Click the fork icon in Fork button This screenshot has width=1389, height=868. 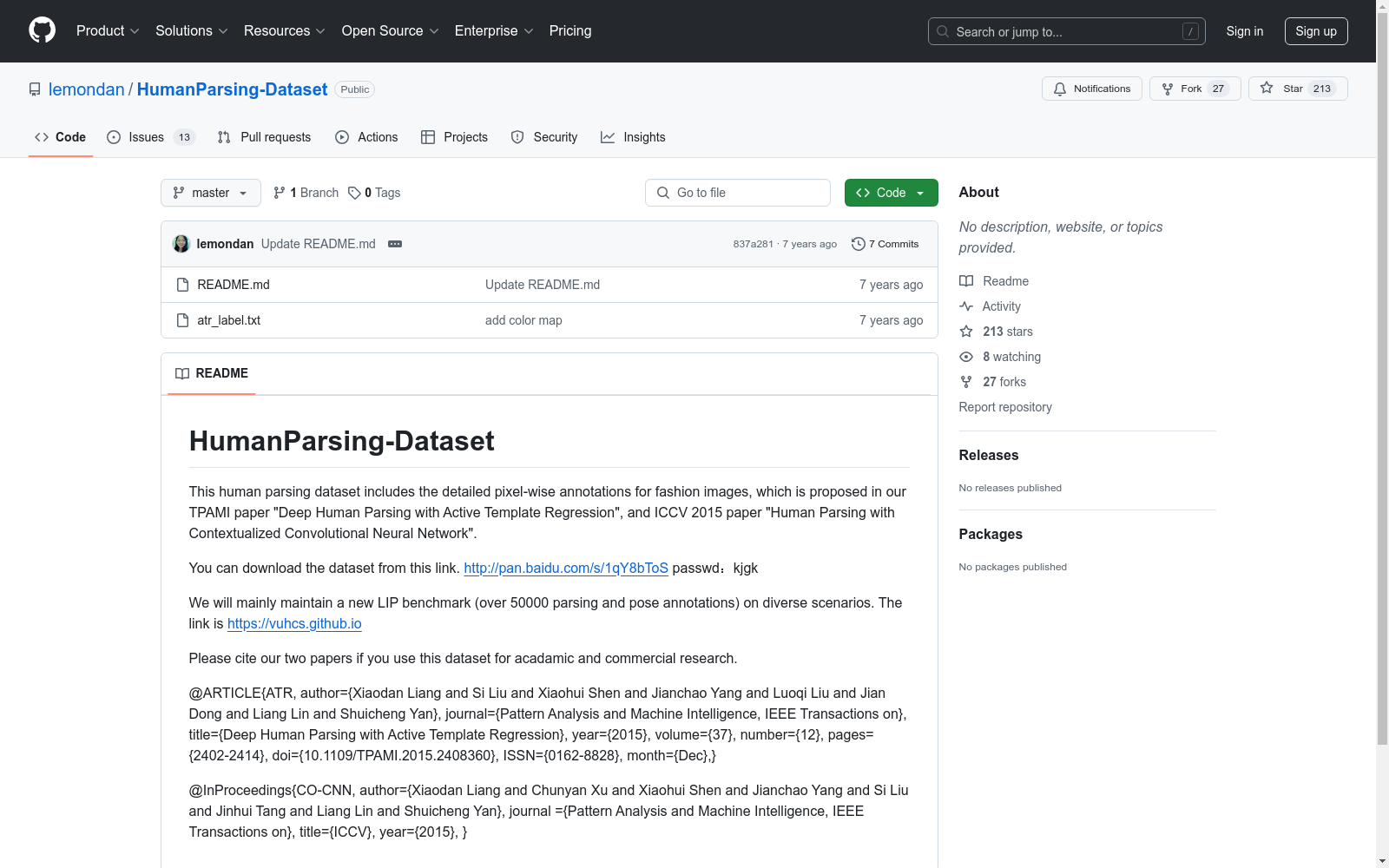(1168, 89)
